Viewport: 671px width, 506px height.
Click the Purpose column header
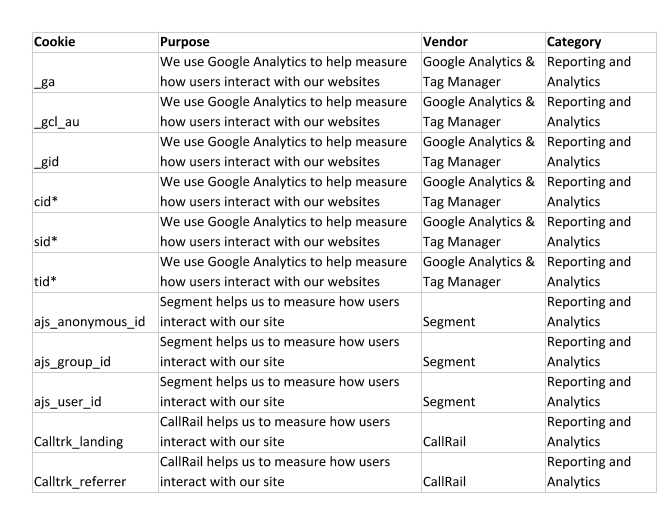point(185,42)
